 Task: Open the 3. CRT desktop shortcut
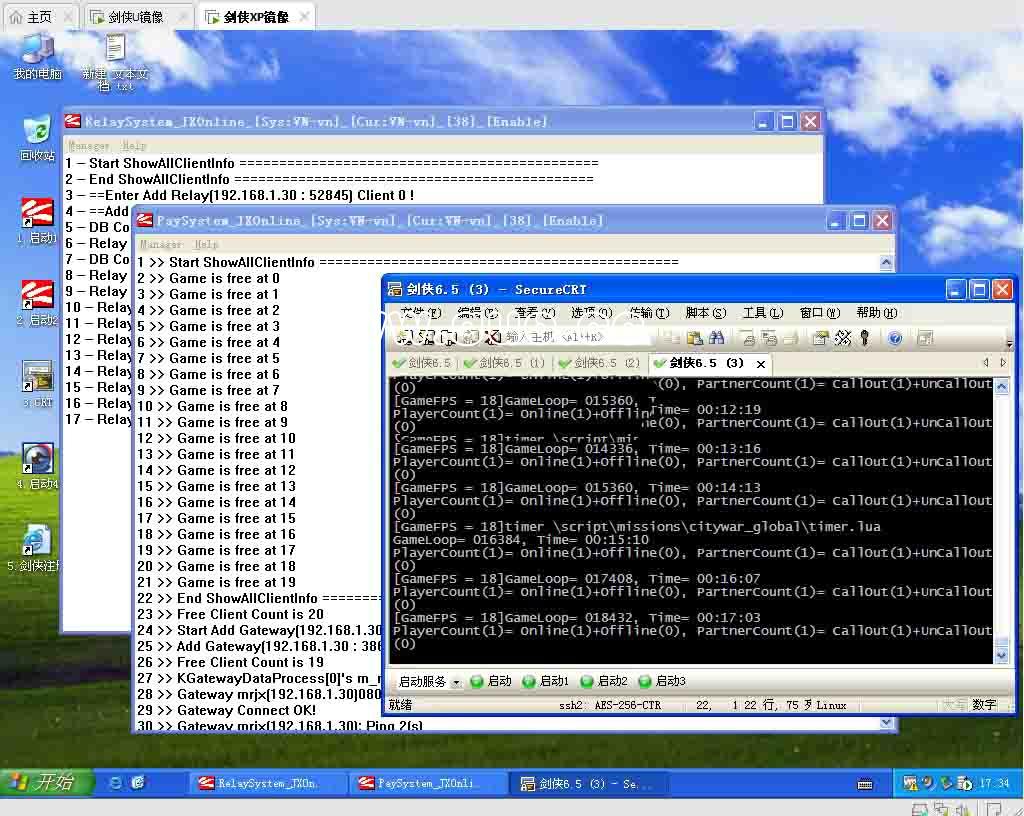coord(37,383)
